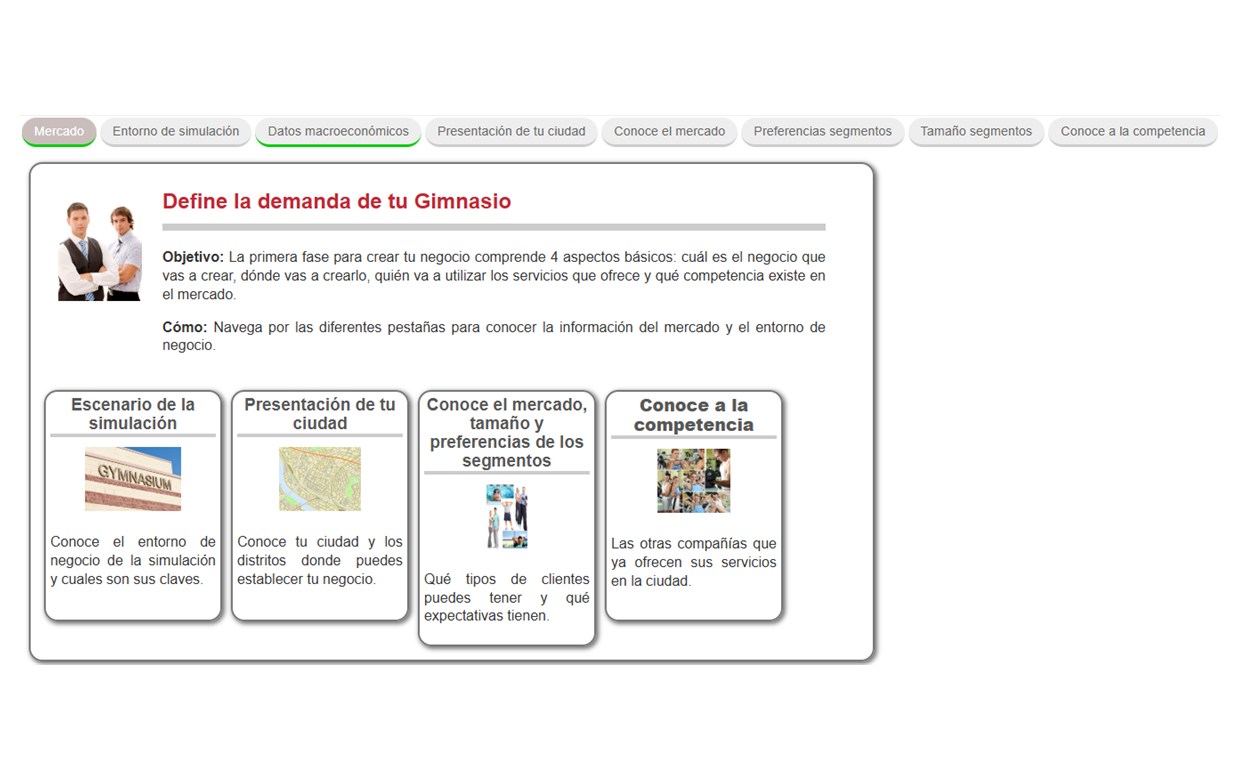
Task: Click the customer segments people image
Action: click(507, 516)
